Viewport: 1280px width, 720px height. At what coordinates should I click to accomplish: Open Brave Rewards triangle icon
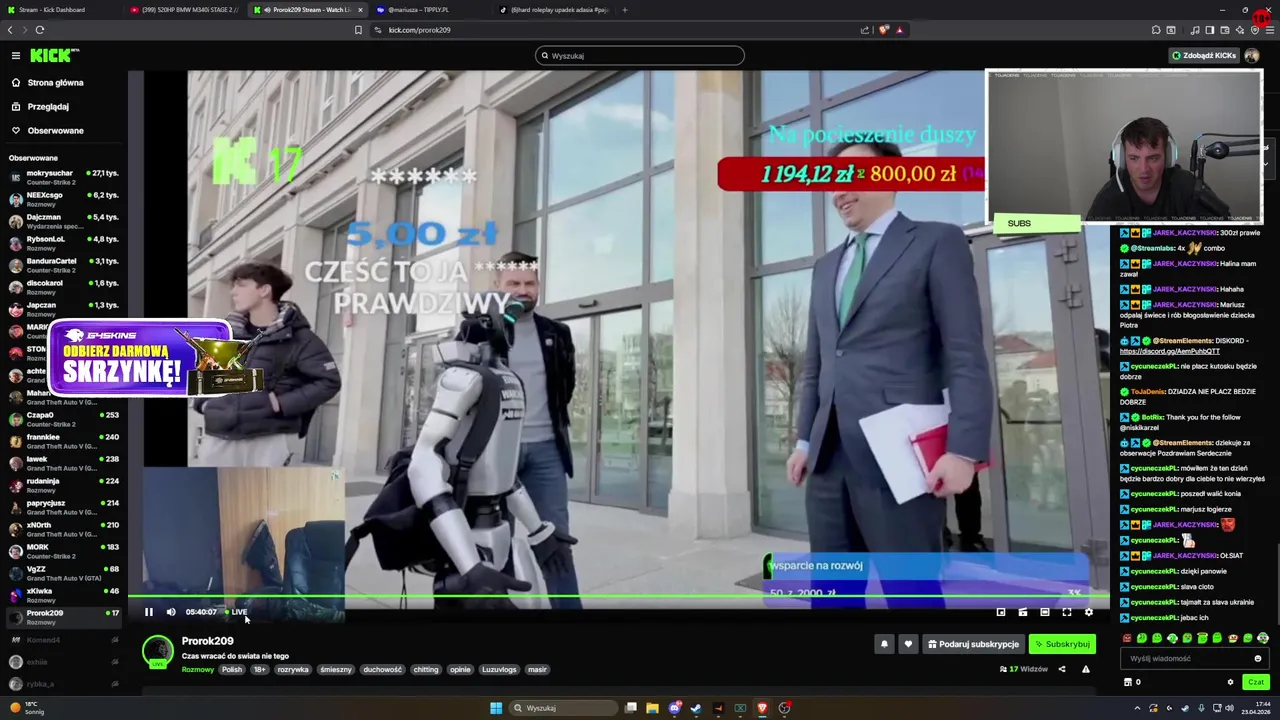click(899, 30)
